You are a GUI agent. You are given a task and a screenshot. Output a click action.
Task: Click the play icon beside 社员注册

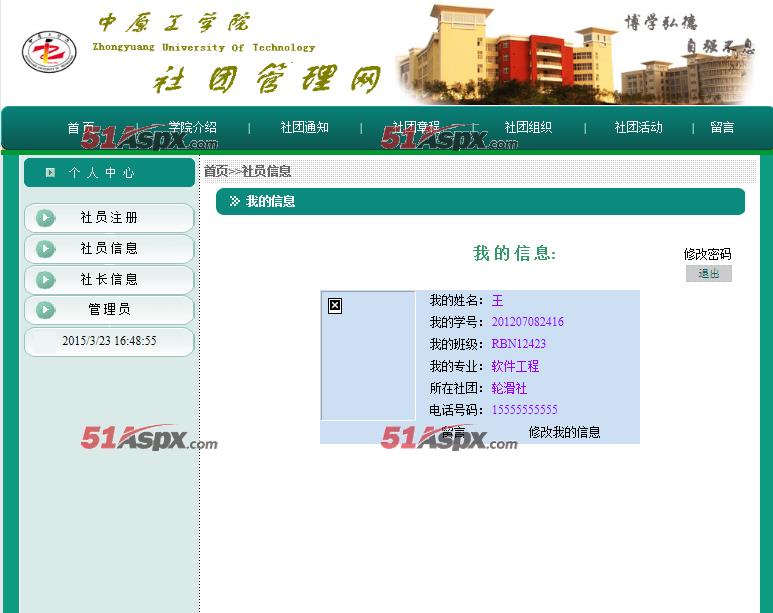click(x=45, y=218)
